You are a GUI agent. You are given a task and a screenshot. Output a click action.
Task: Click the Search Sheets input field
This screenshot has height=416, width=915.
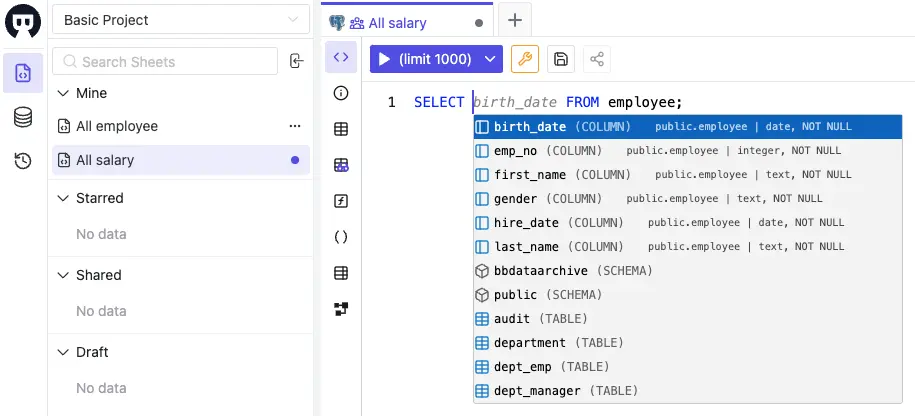(x=165, y=62)
